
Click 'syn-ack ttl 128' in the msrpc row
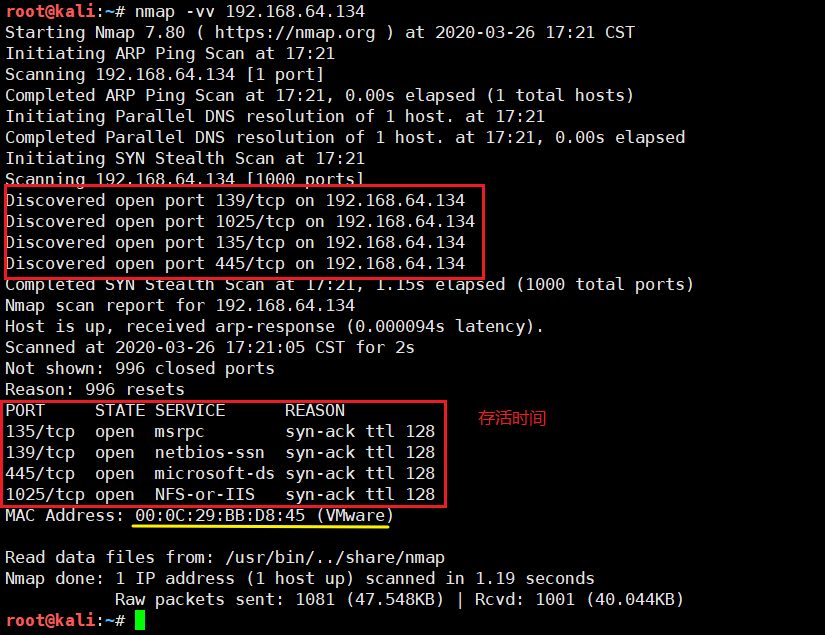pos(360,432)
